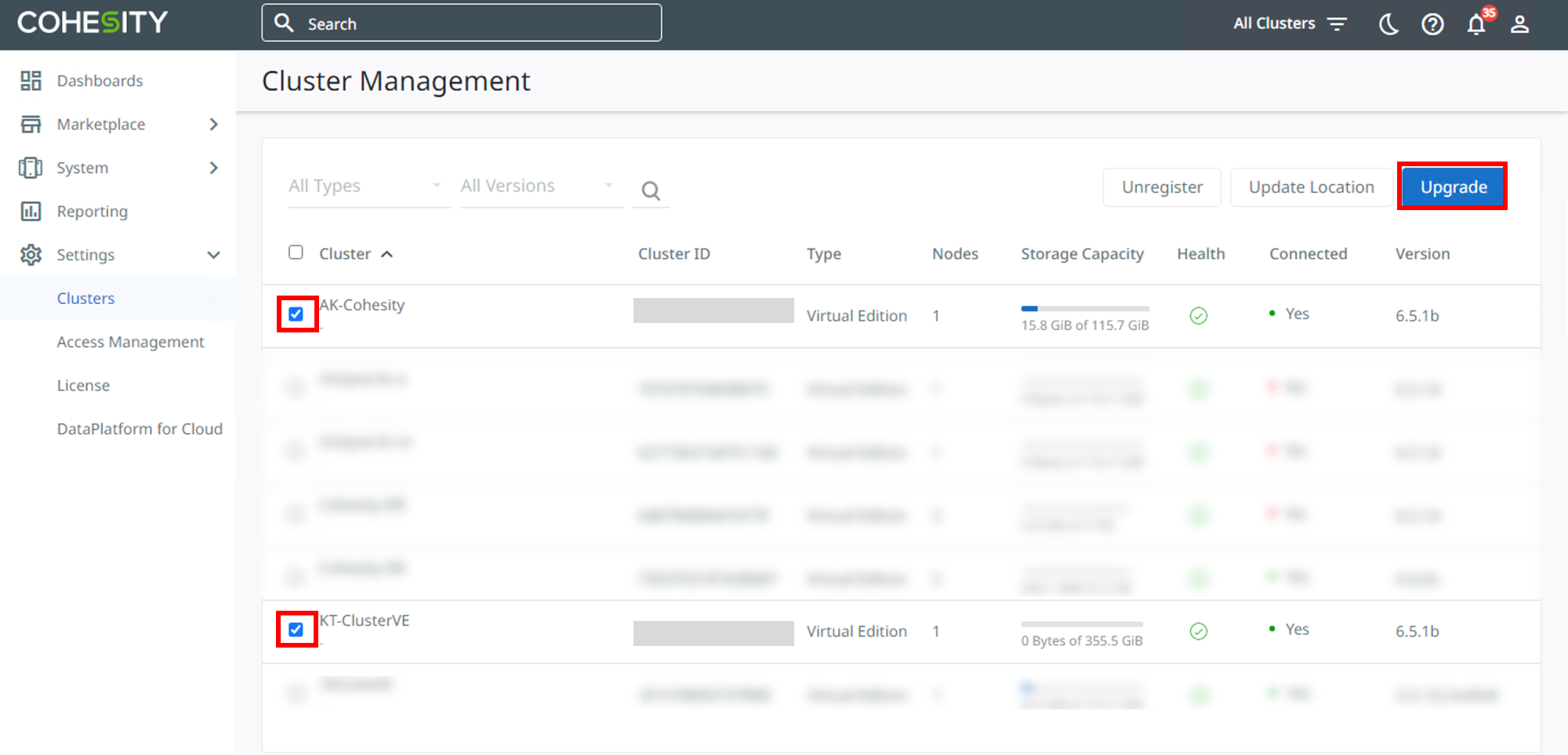Click the Cohesity logo
Image resolution: width=1568 pixels, height=755 pixels.
pyautogui.click(x=93, y=22)
